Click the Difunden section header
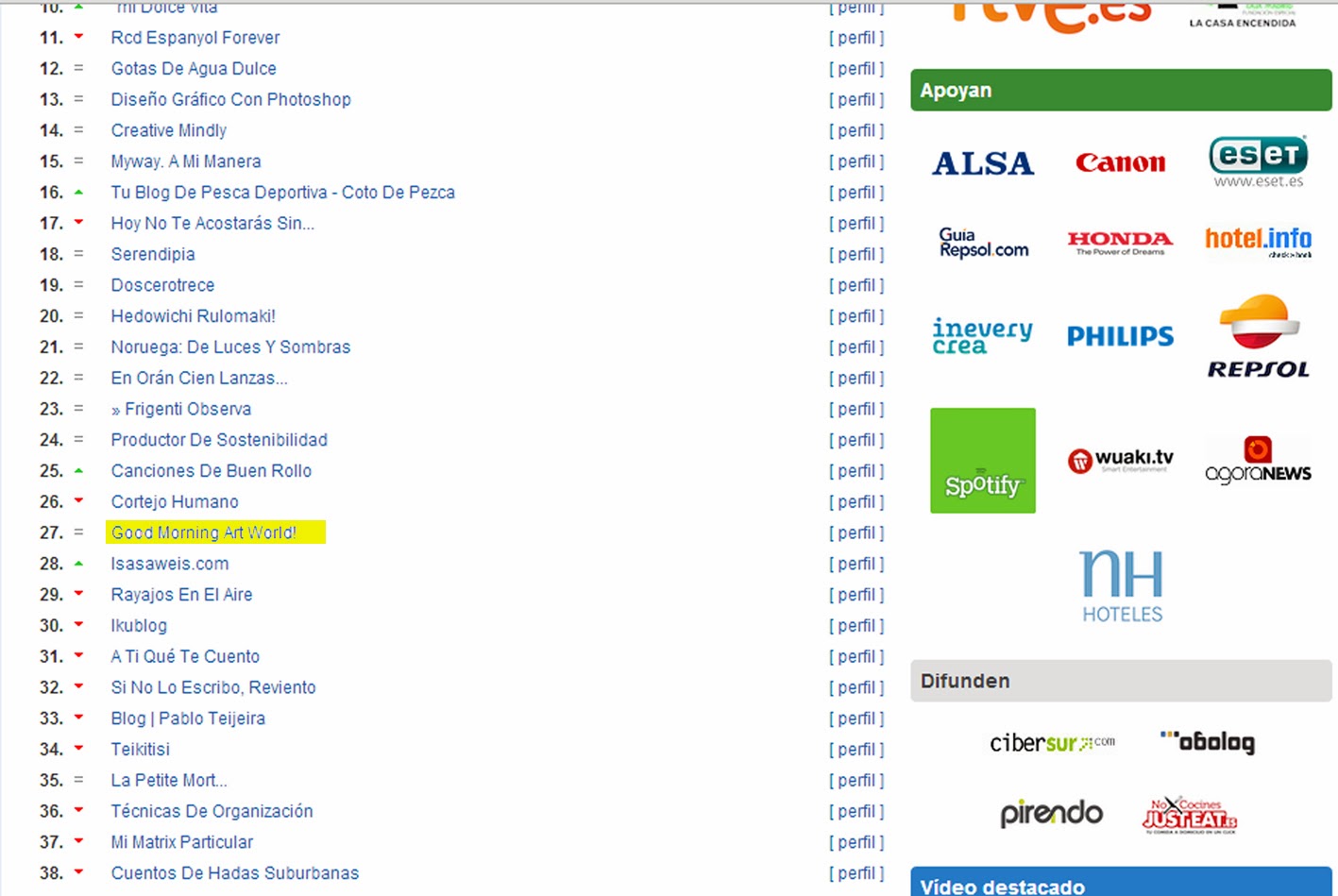Image resolution: width=1338 pixels, height=896 pixels. tap(1121, 681)
